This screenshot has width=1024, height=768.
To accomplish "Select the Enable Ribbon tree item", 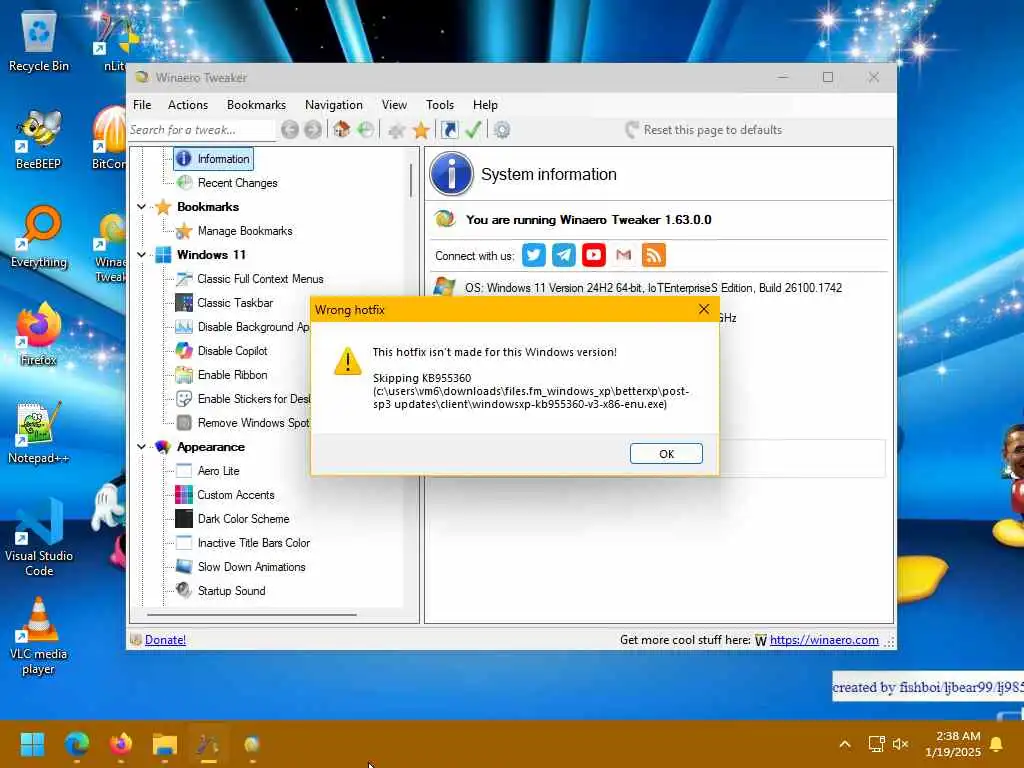I will coord(222,375).
